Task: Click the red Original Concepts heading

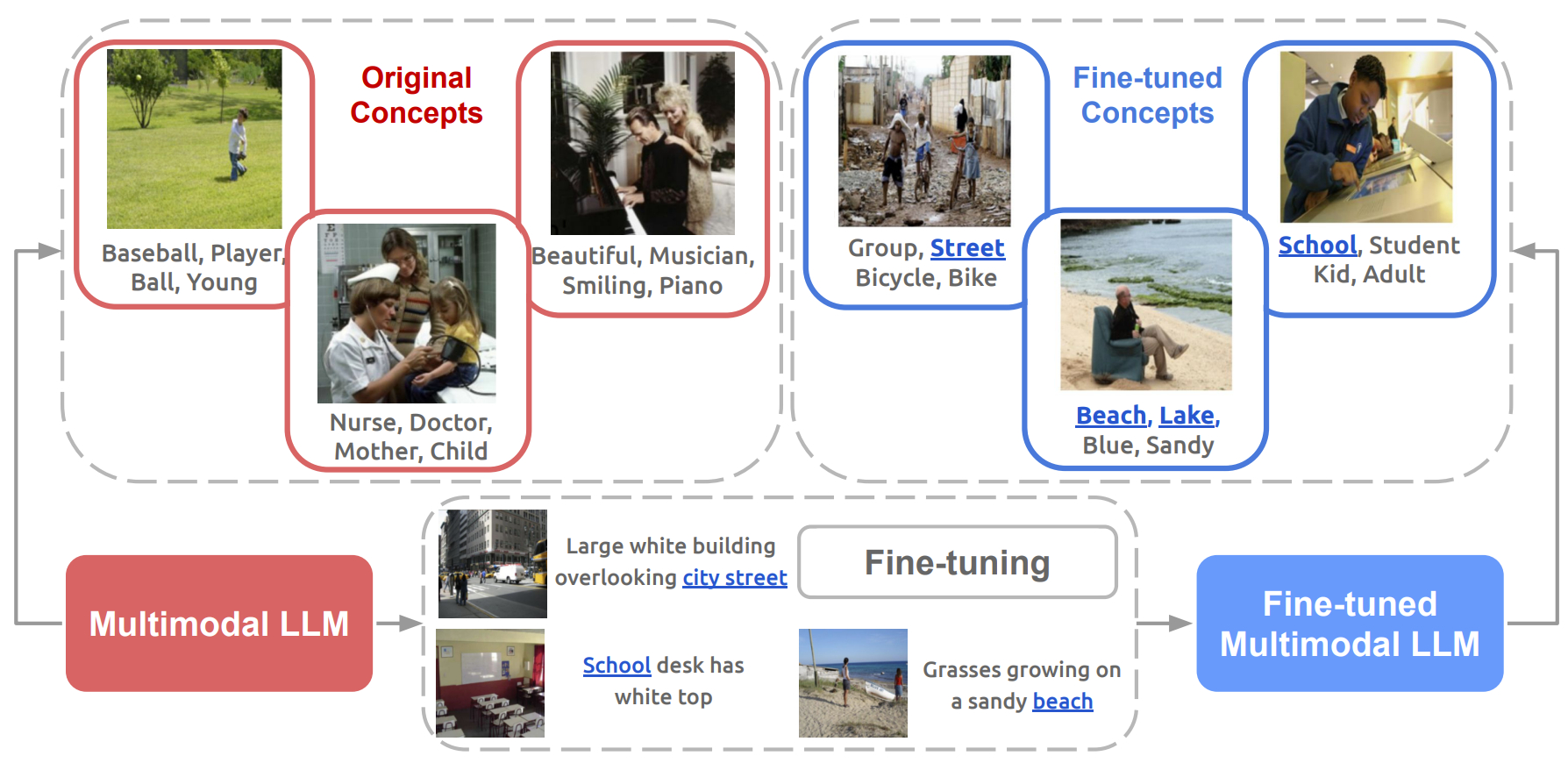Action: 417,96
